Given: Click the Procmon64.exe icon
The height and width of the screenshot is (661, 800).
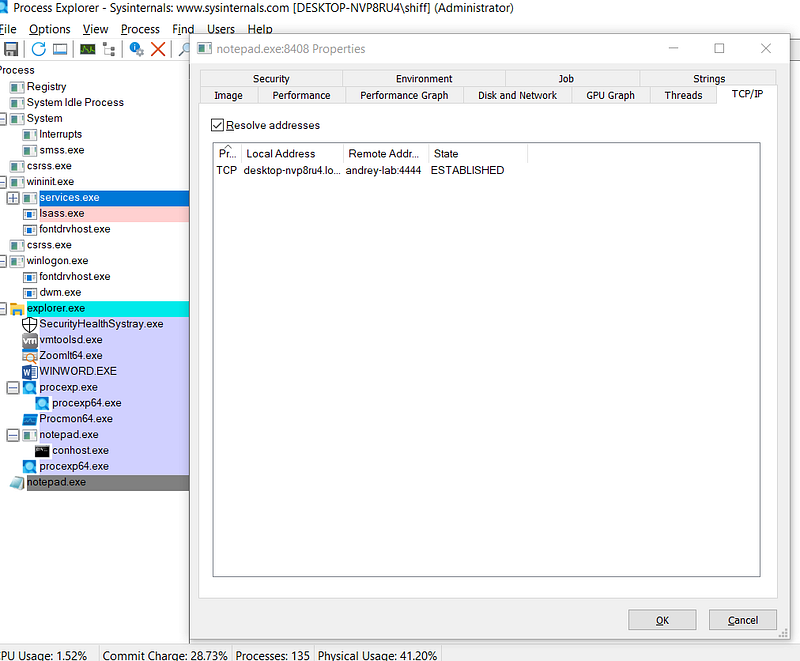Looking at the screenshot, I should pos(30,419).
